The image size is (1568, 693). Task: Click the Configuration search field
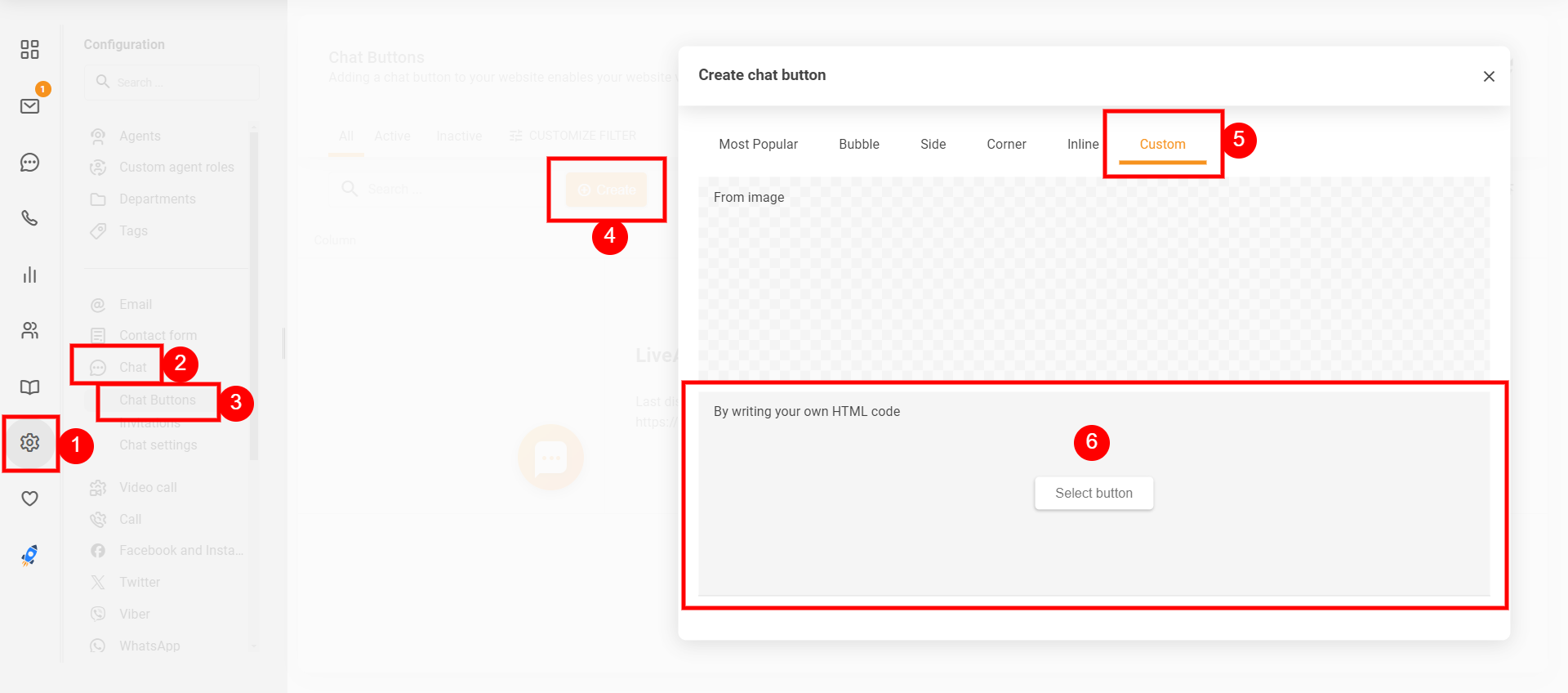[171, 83]
